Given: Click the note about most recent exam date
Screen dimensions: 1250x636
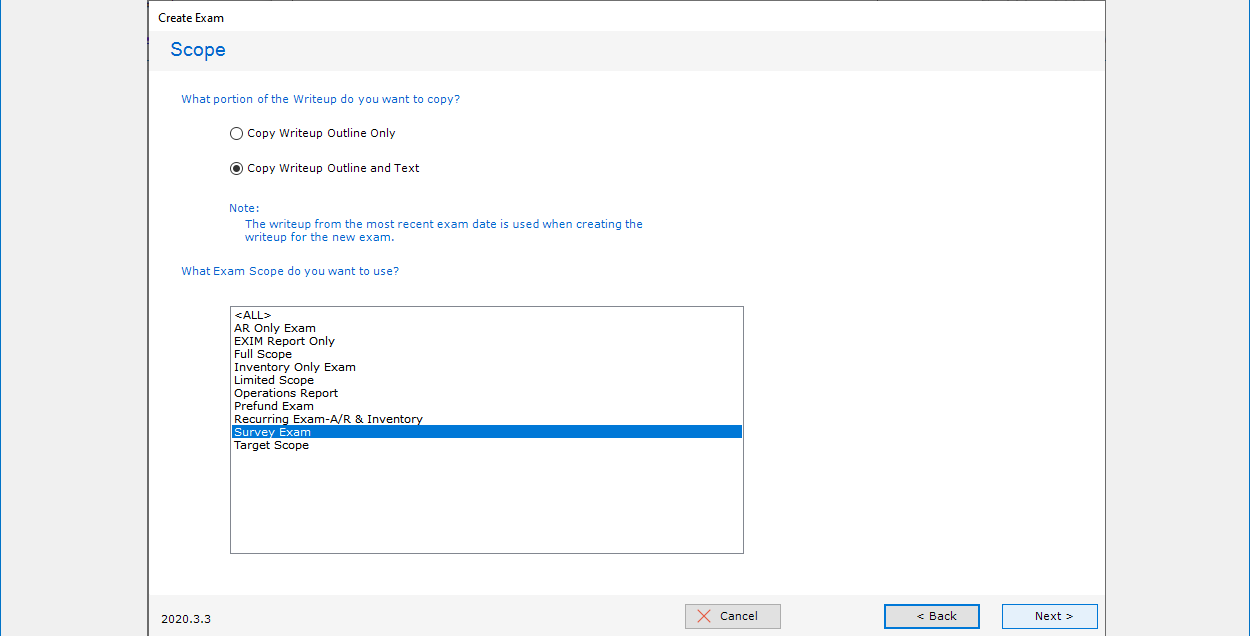Looking at the screenshot, I should (444, 231).
